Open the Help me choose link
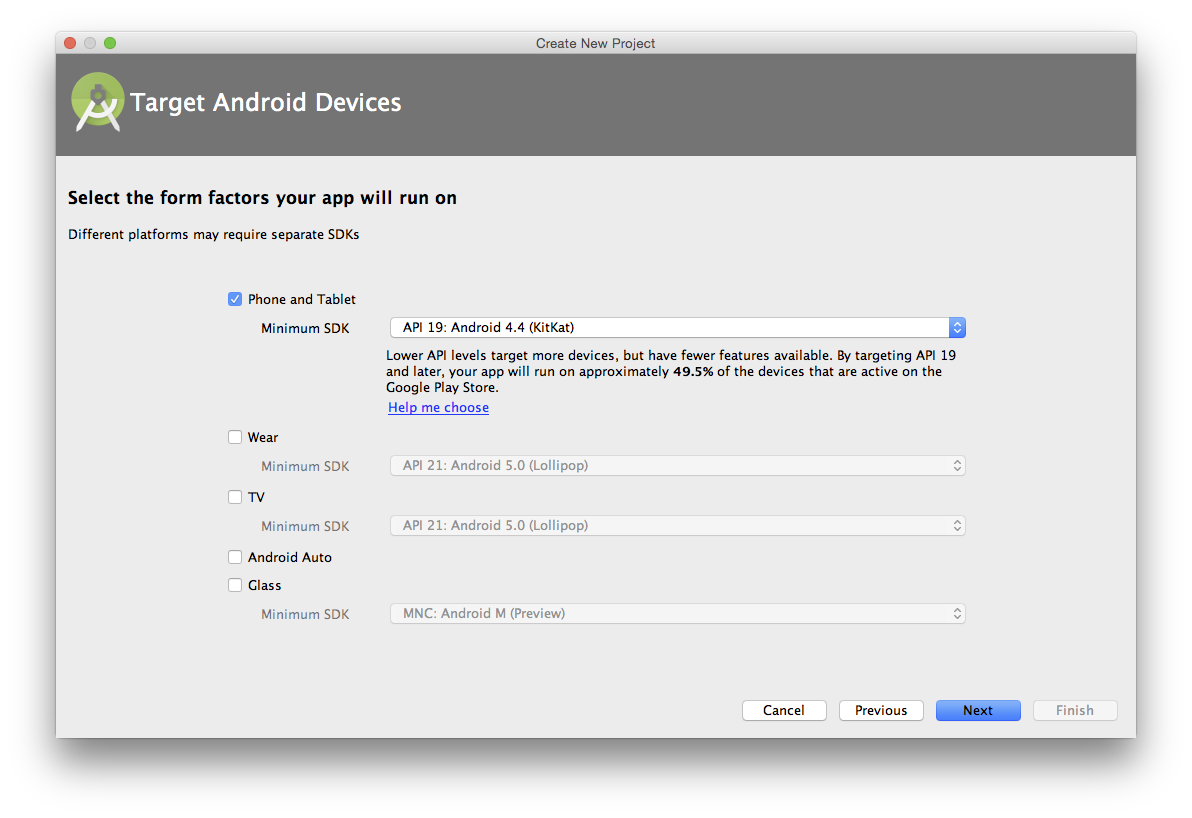 point(438,408)
